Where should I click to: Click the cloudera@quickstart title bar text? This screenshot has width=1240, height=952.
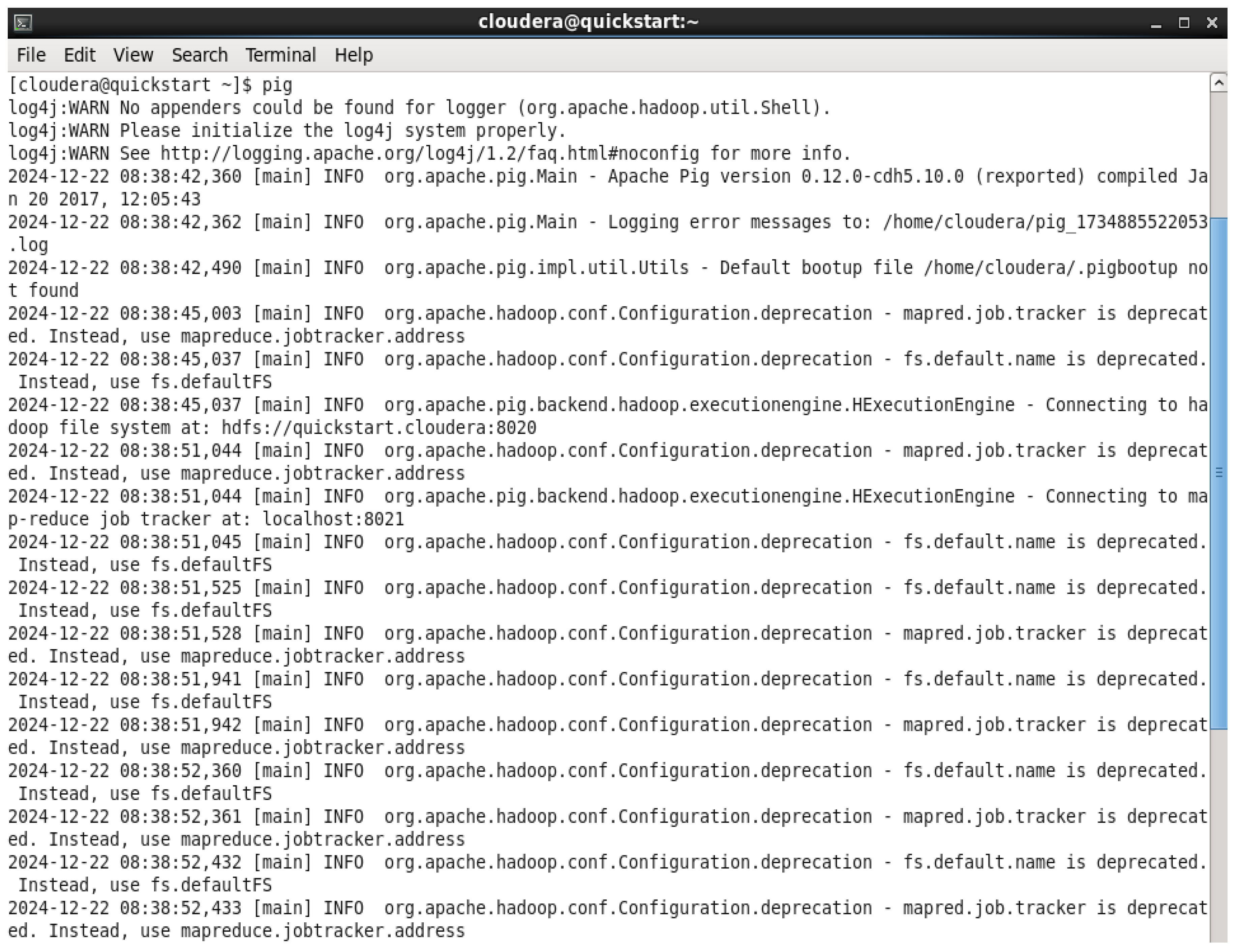pyautogui.click(x=589, y=21)
